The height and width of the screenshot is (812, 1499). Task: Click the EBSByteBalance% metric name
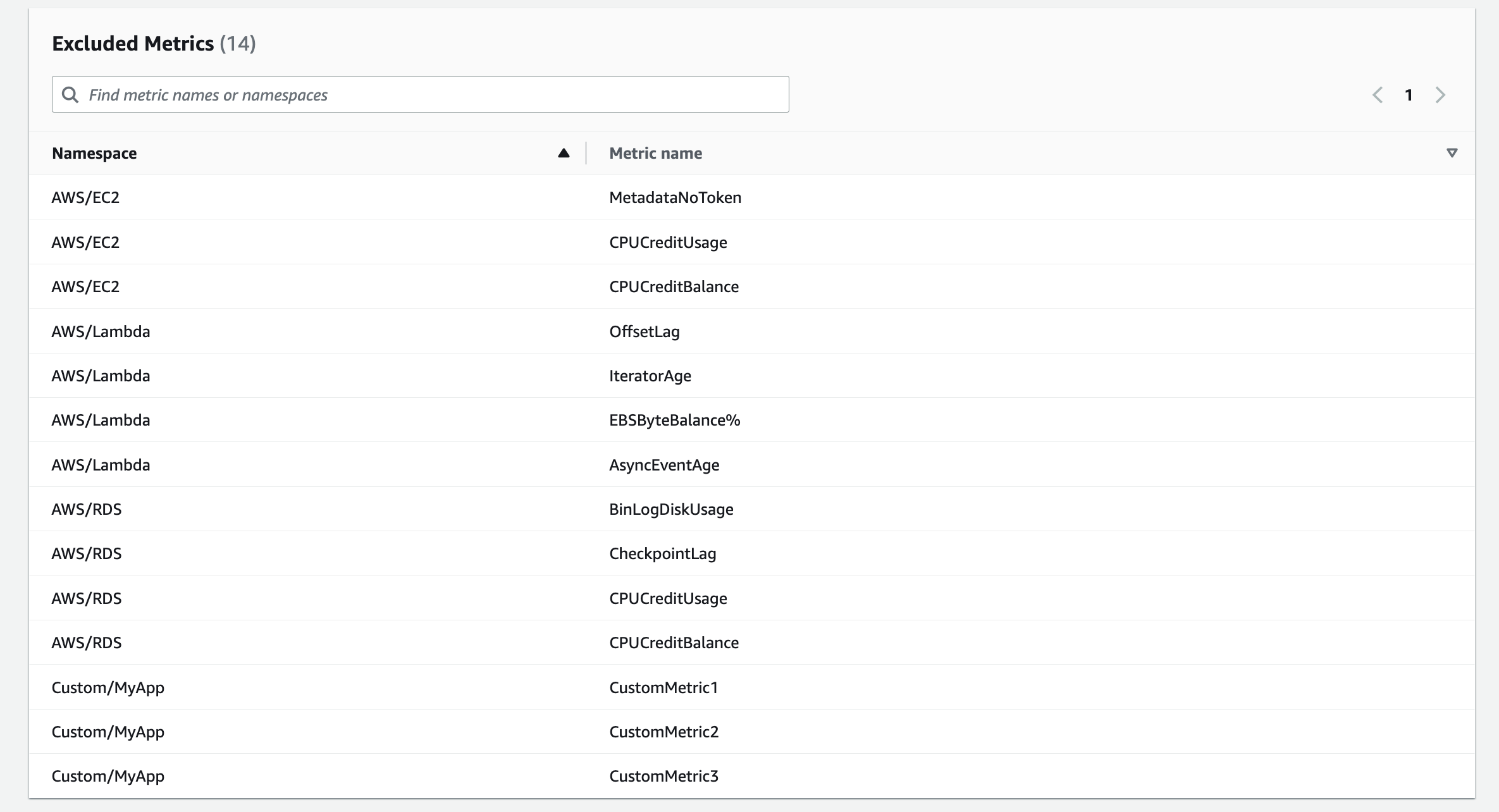click(x=674, y=419)
